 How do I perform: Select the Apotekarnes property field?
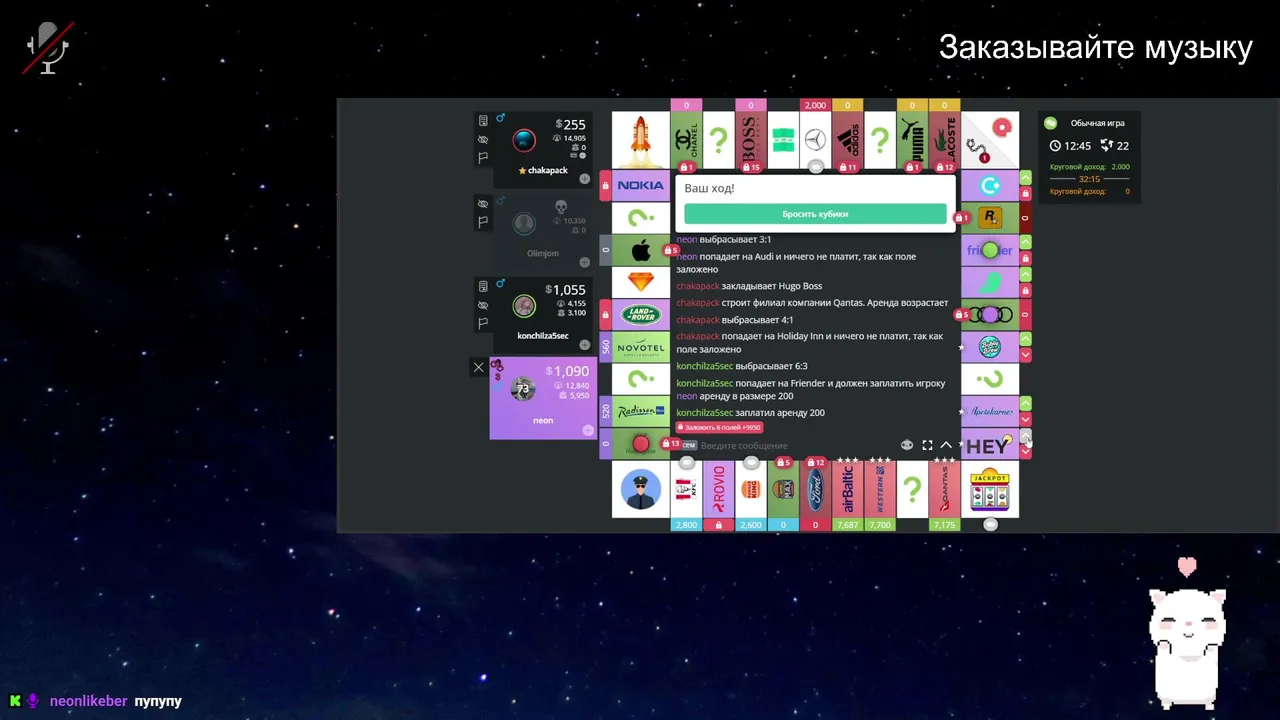click(x=990, y=411)
